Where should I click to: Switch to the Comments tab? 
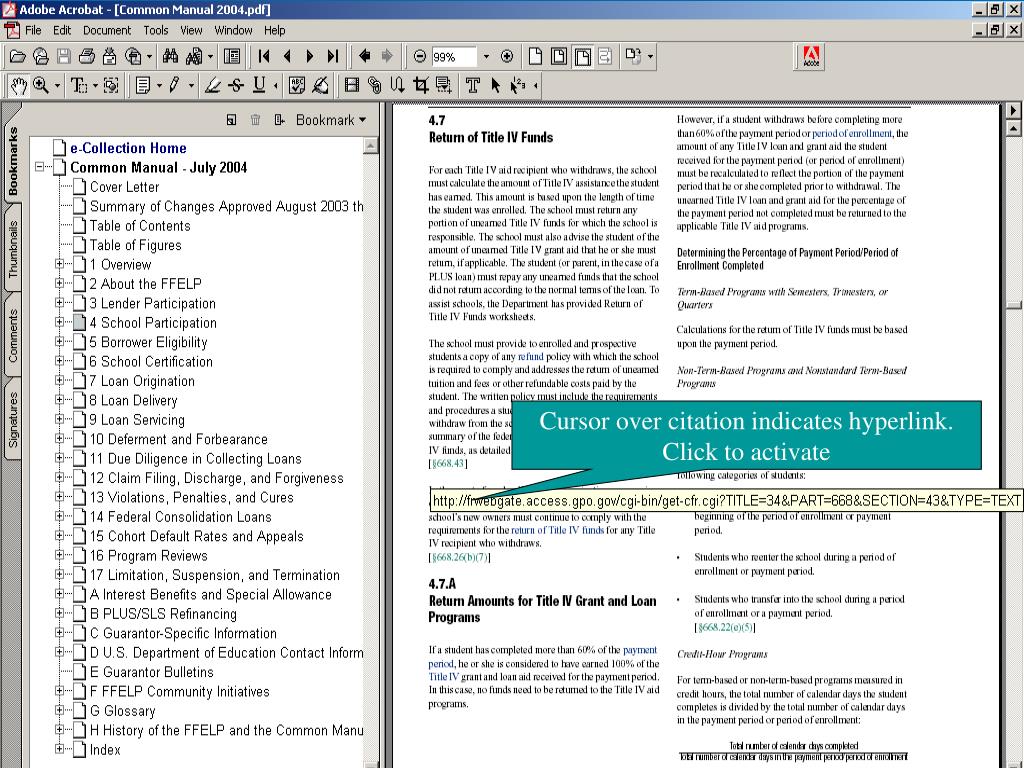(x=13, y=335)
